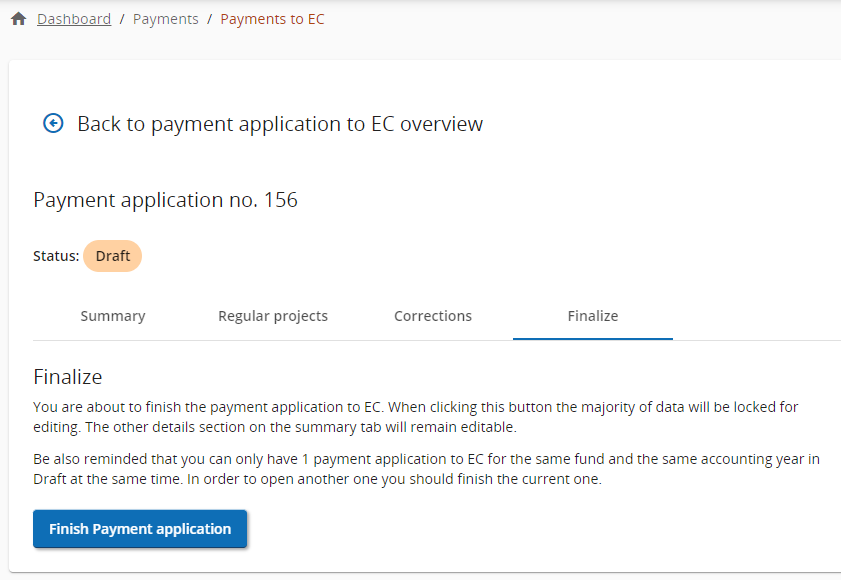
Task: Click the slash separator after Dashboard
Action: pos(122,19)
